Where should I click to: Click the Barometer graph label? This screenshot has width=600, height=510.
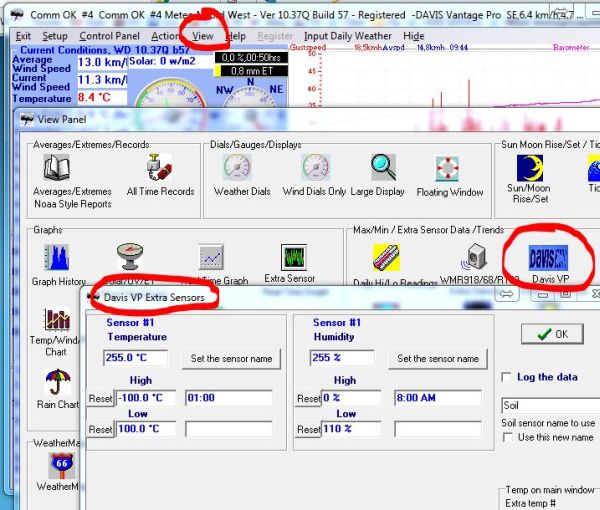[571, 47]
